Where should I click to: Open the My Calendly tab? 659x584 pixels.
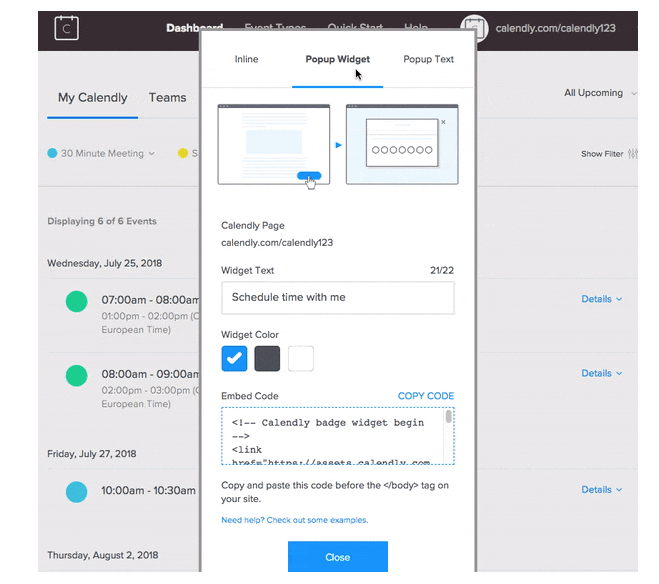pos(92,97)
